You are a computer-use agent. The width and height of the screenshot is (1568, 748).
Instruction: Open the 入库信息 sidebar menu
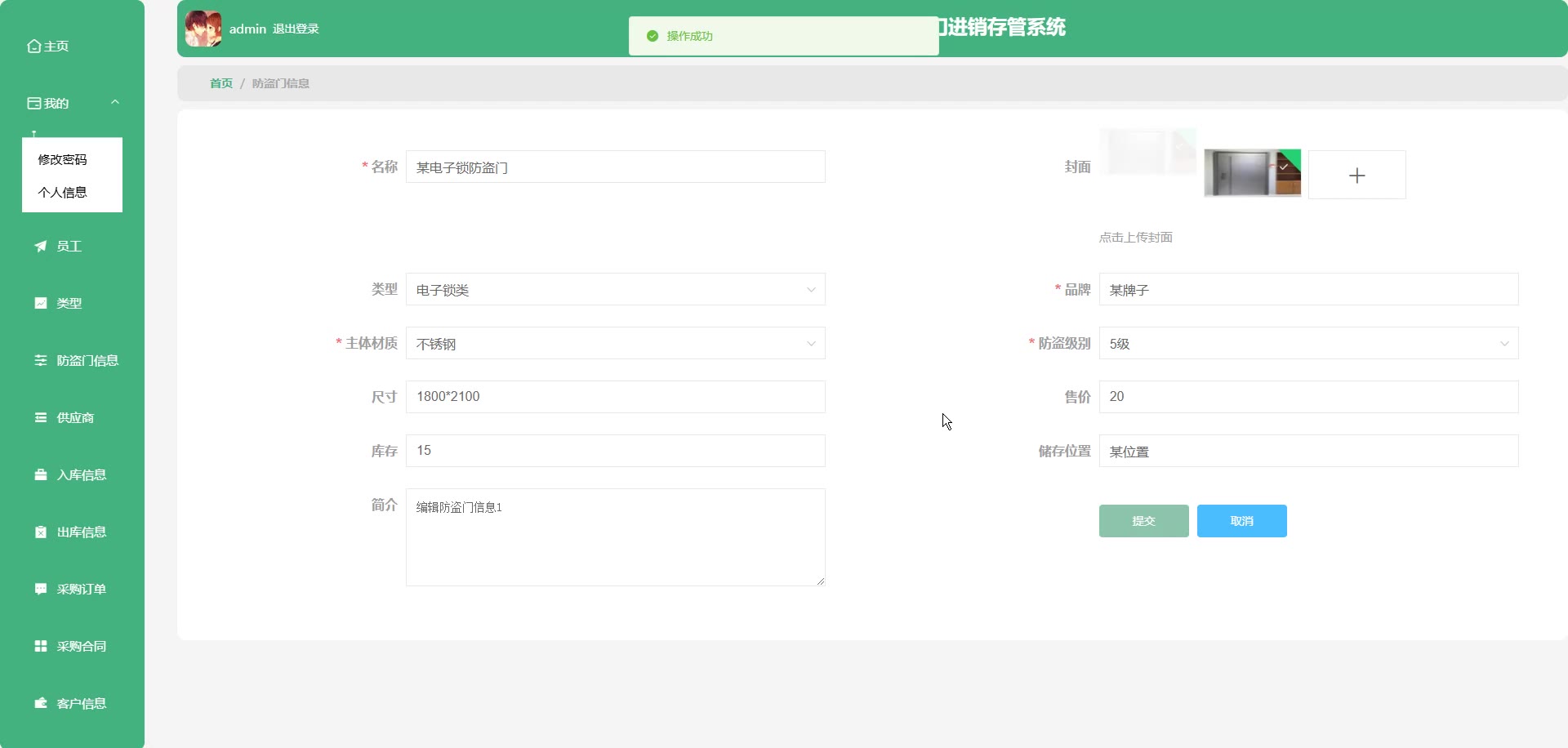click(82, 474)
